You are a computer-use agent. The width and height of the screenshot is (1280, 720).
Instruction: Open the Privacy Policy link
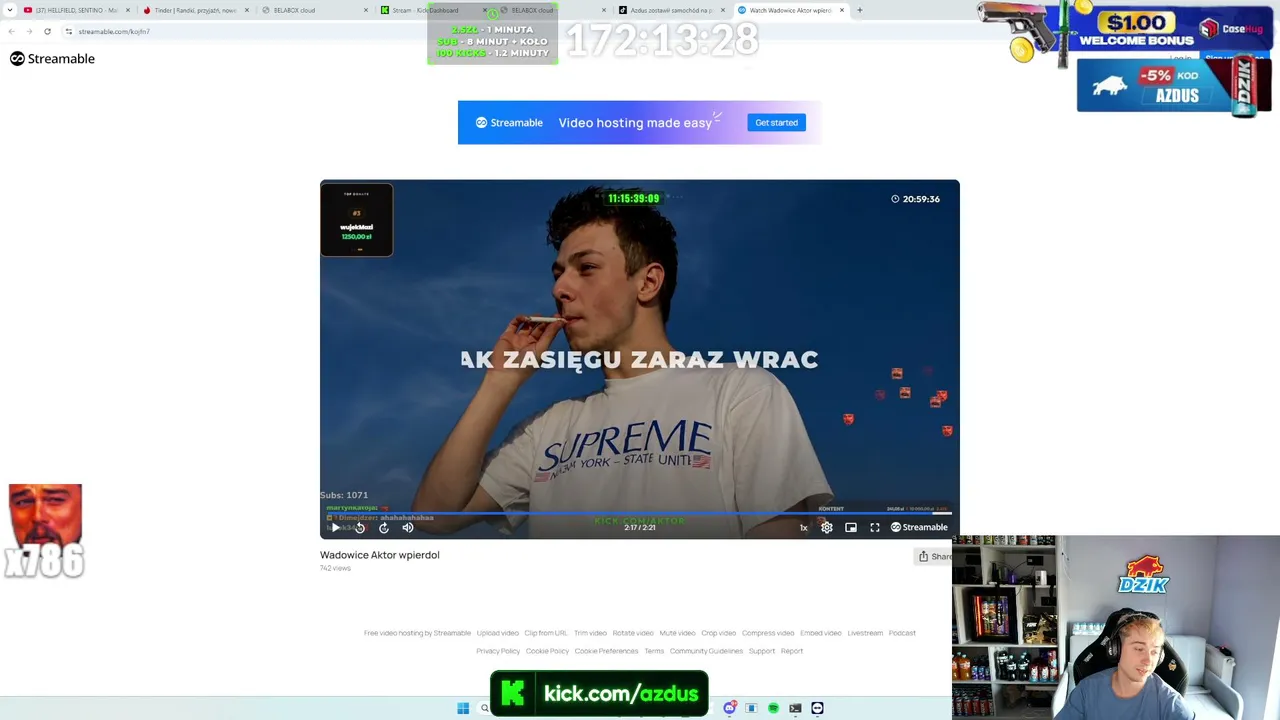click(498, 651)
